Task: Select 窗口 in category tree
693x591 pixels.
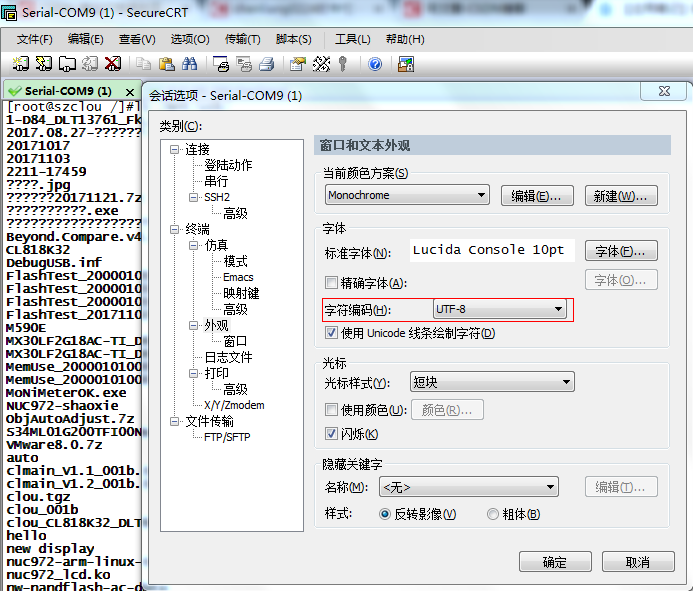Action: [x=235, y=341]
